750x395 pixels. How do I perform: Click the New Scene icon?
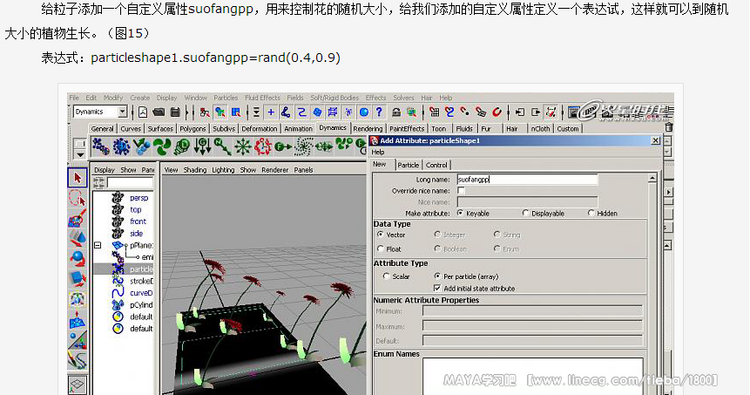coord(143,112)
